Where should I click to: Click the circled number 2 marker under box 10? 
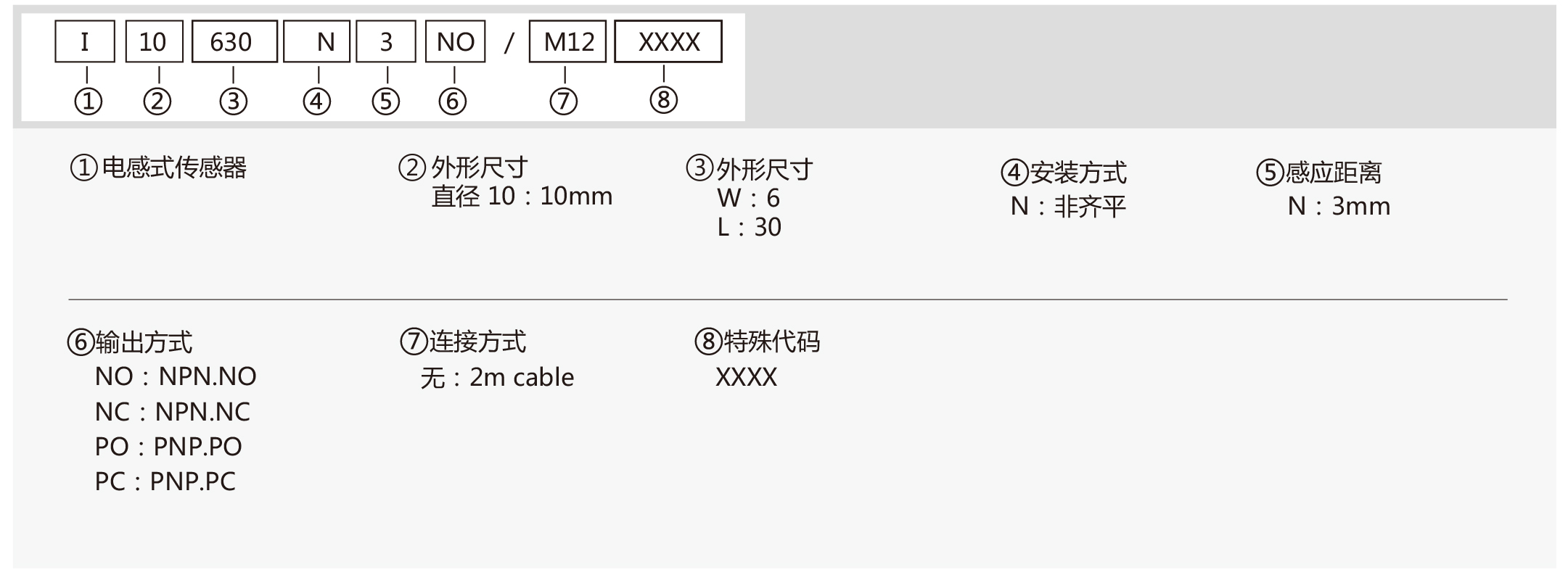coord(157,102)
